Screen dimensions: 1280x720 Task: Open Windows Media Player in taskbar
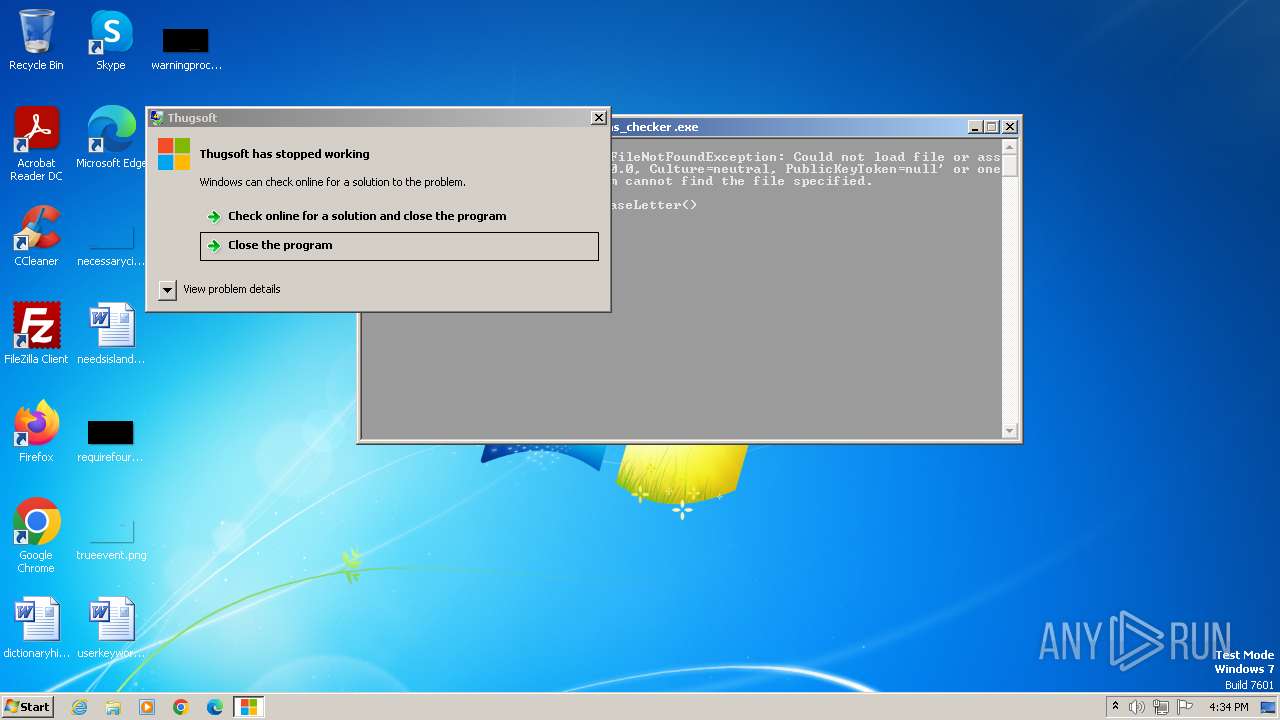(x=147, y=707)
